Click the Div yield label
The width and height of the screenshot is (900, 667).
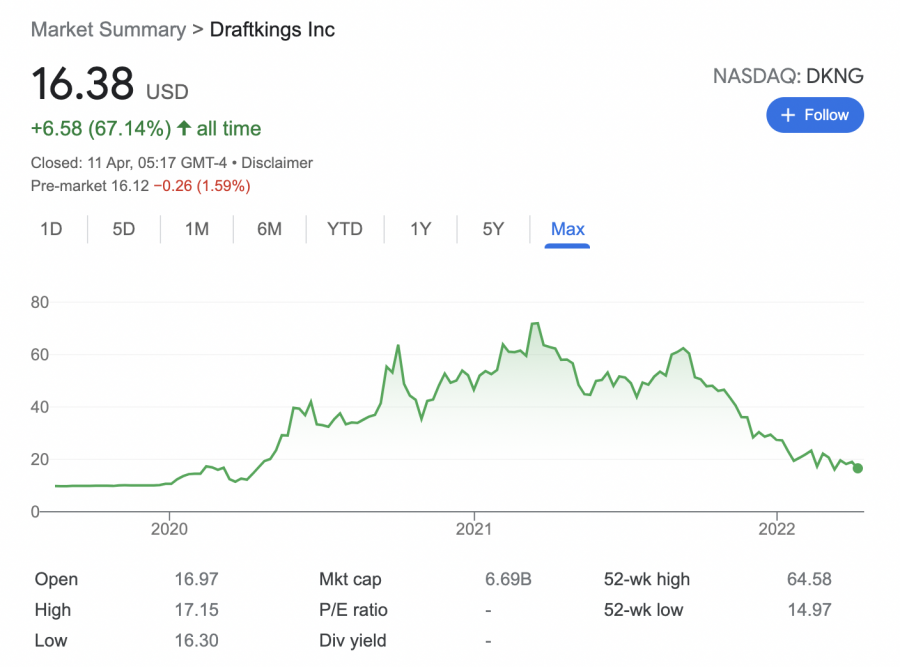click(x=352, y=641)
